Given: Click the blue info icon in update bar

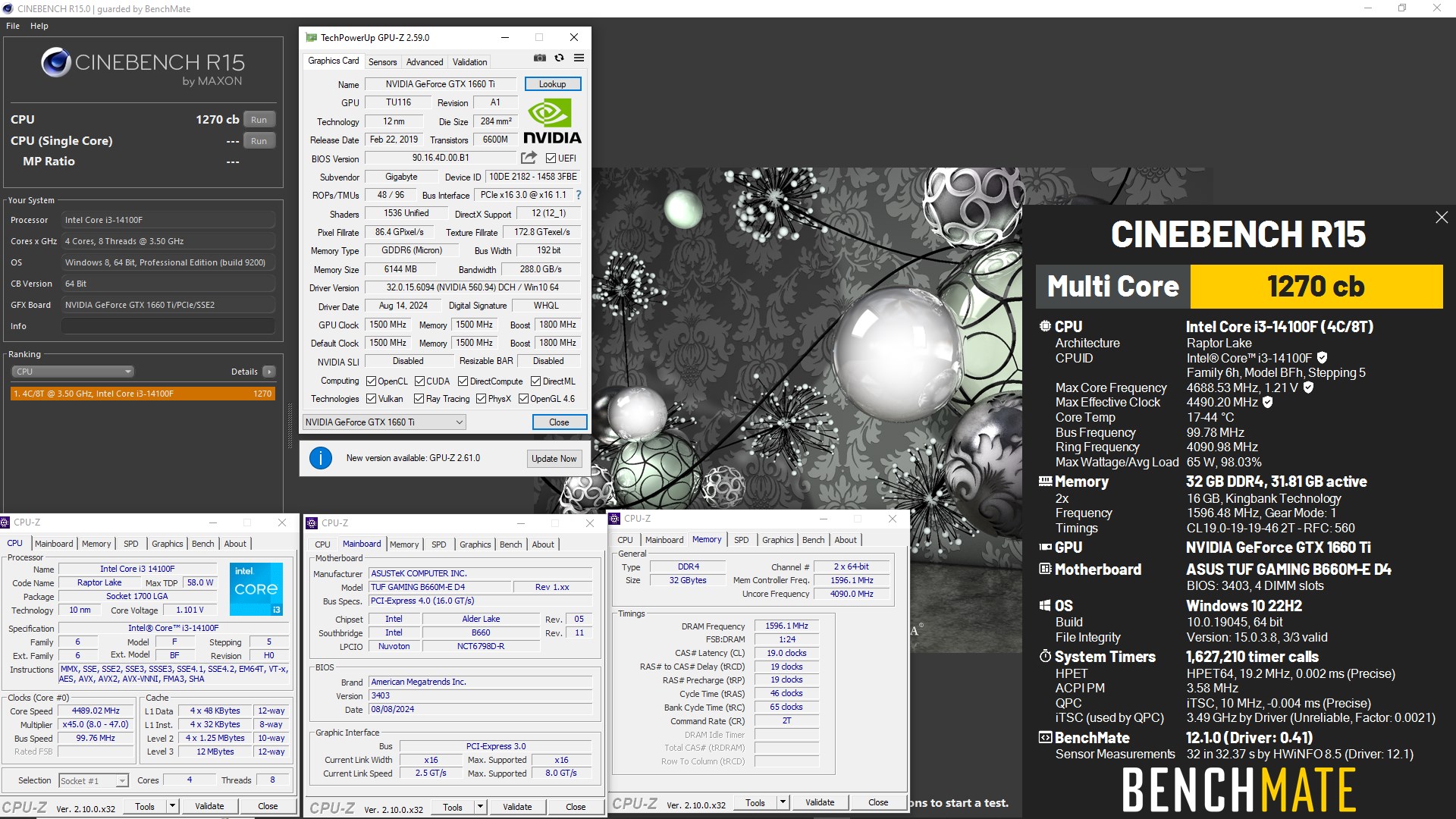Looking at the screenshot, I should pyautogui.click(x=321, y=458).
